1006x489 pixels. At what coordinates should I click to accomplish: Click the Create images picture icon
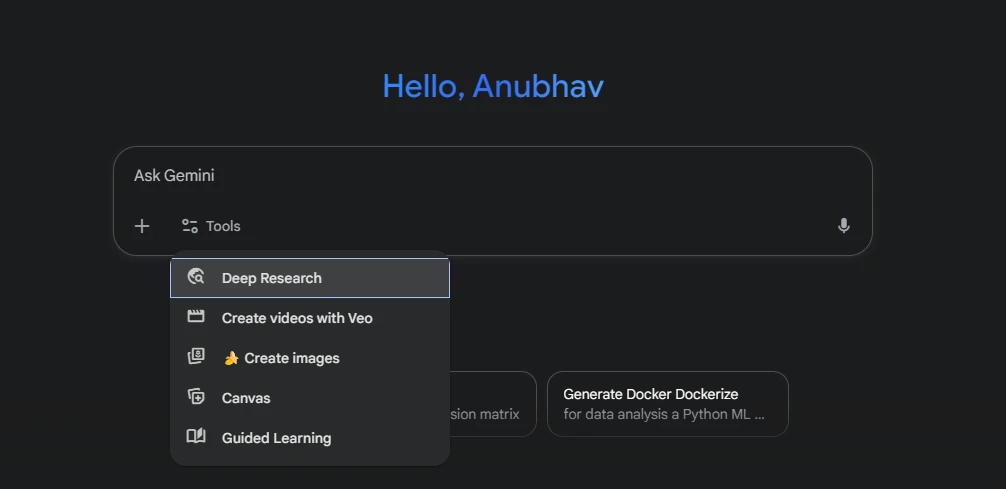(196, 356)
